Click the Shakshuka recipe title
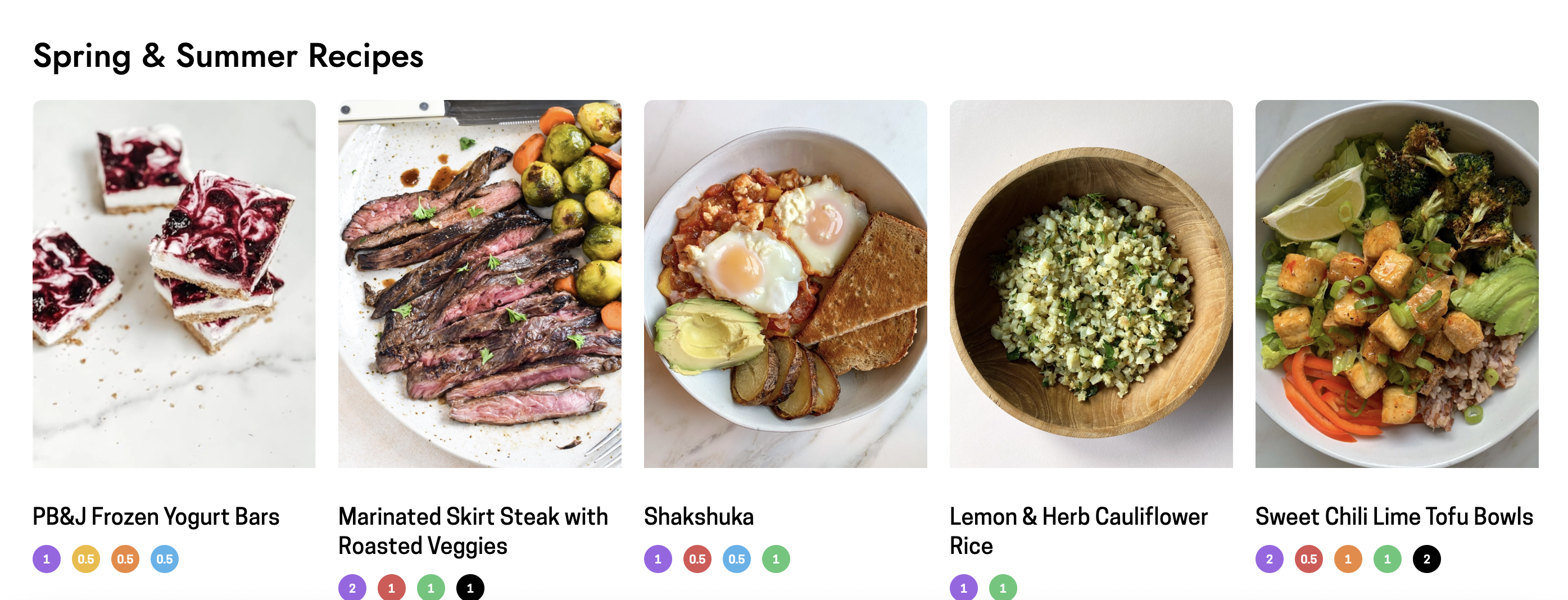Screen dimensions: 1568x600 pyautogui.click(x=699, y=517)
